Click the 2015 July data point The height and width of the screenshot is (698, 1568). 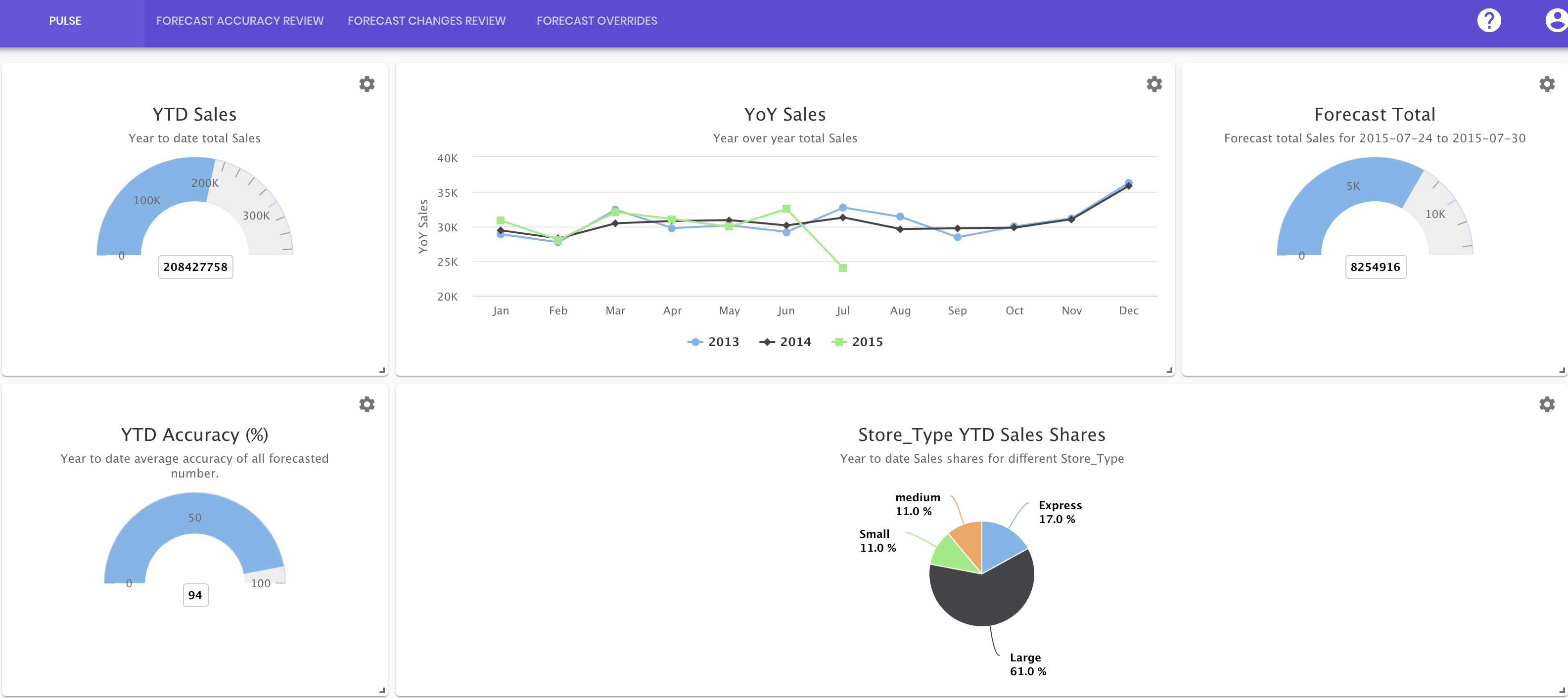[842, 268]
